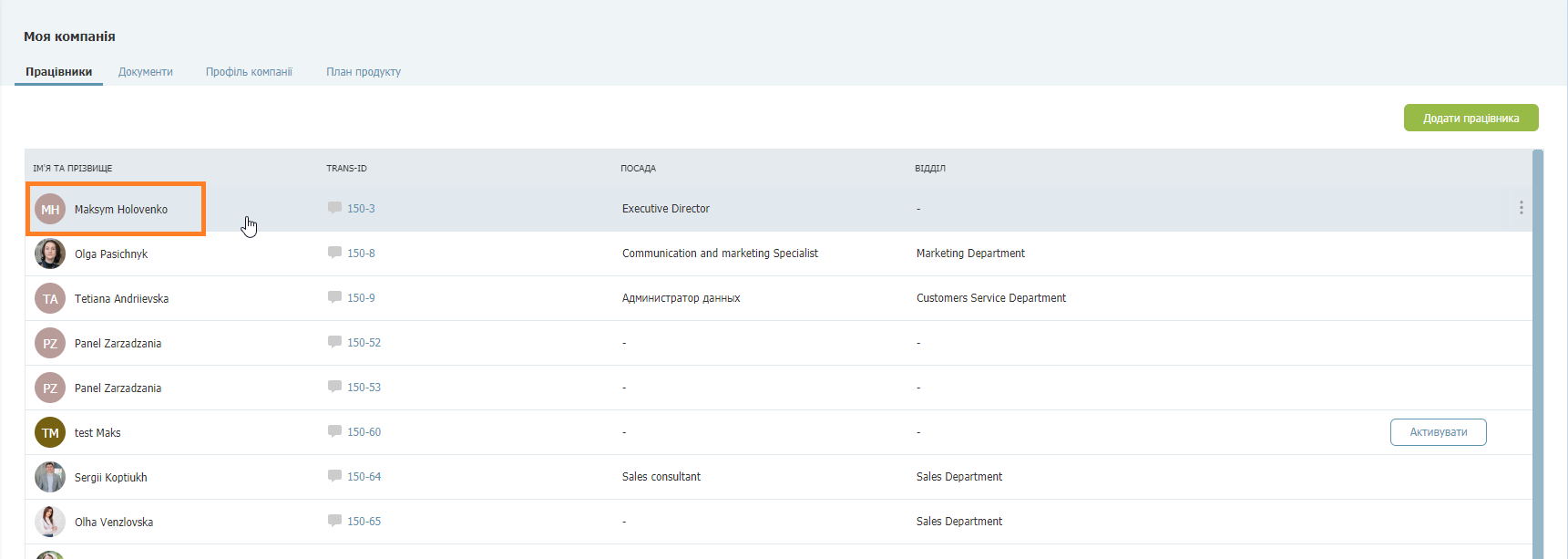The image size is (1568, 559).
Task: Go to the План продукту tab
Action: (x=364, y=72)
